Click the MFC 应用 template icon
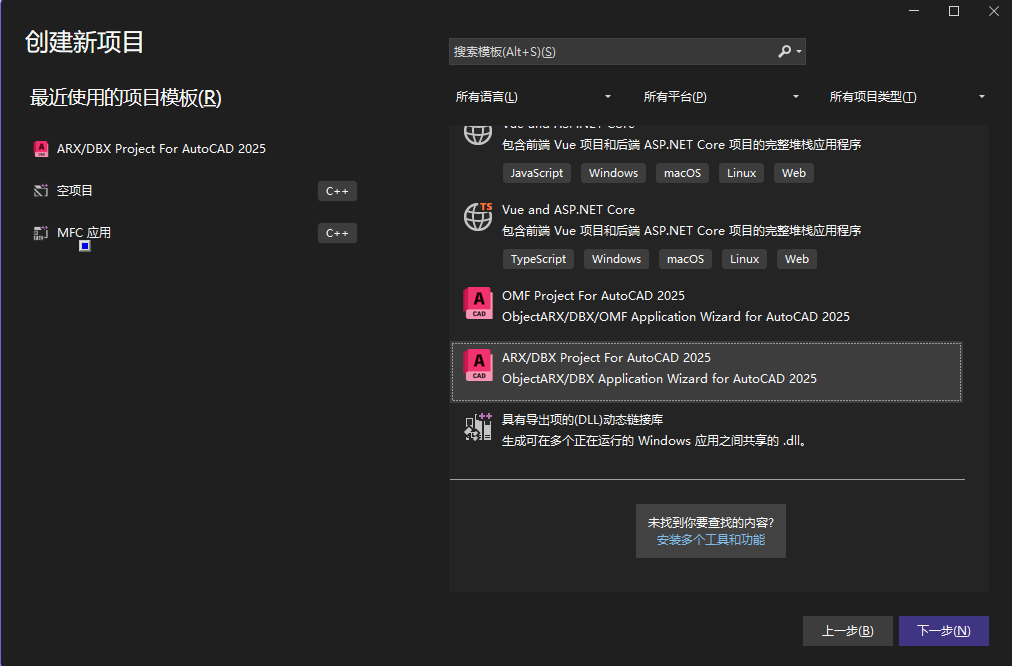 (41, 233)
